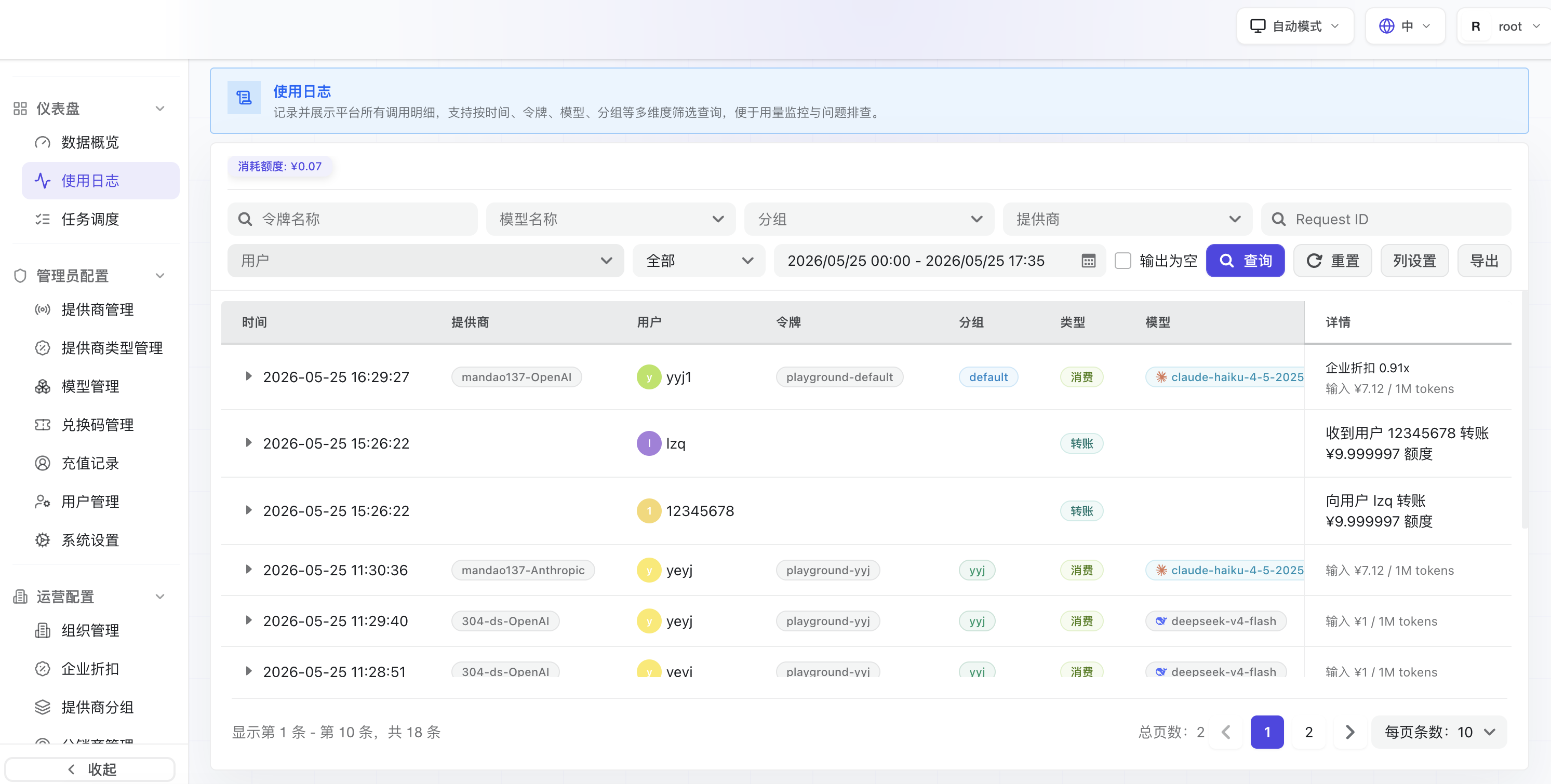This screenshot has height=784, width=1551.
Task: Click the shield icon beside 管理员配置
Action: click(20, 276)
